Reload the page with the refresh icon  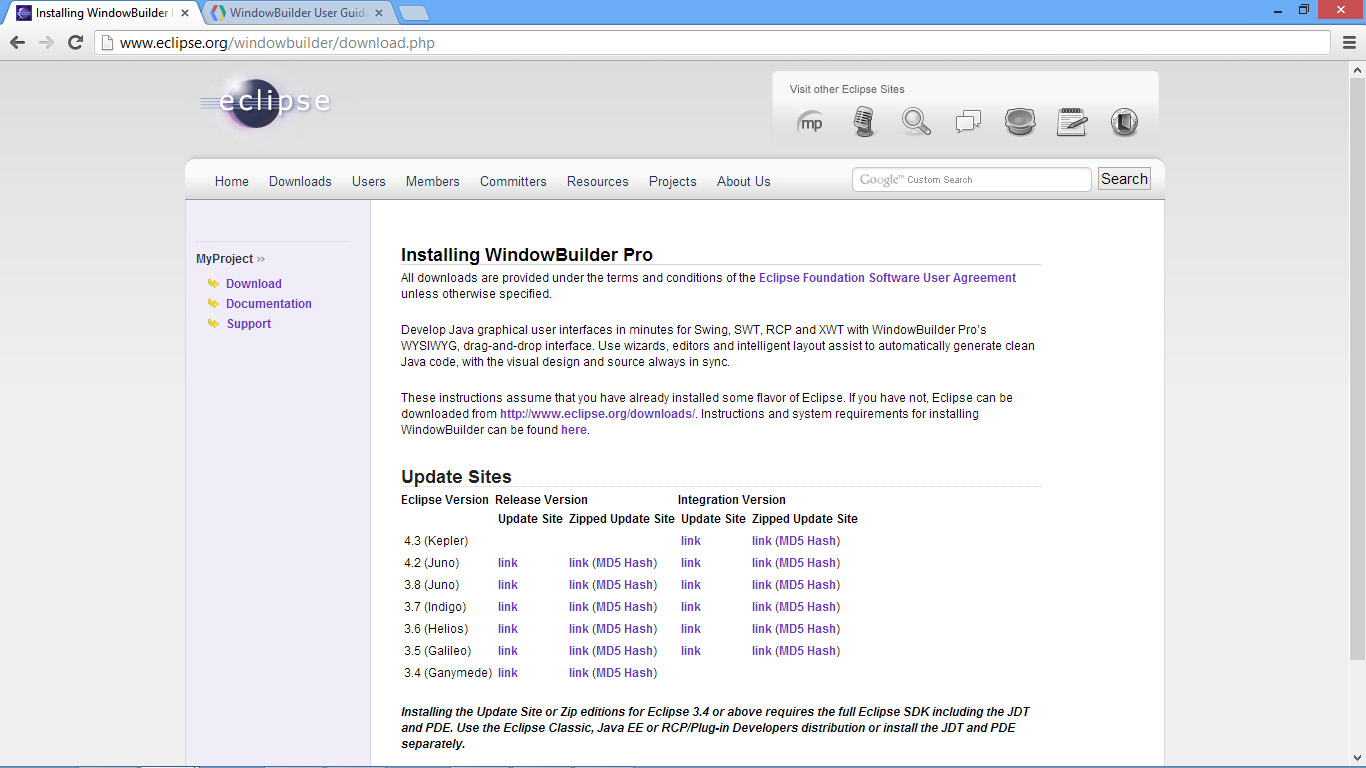pos(75,42)
